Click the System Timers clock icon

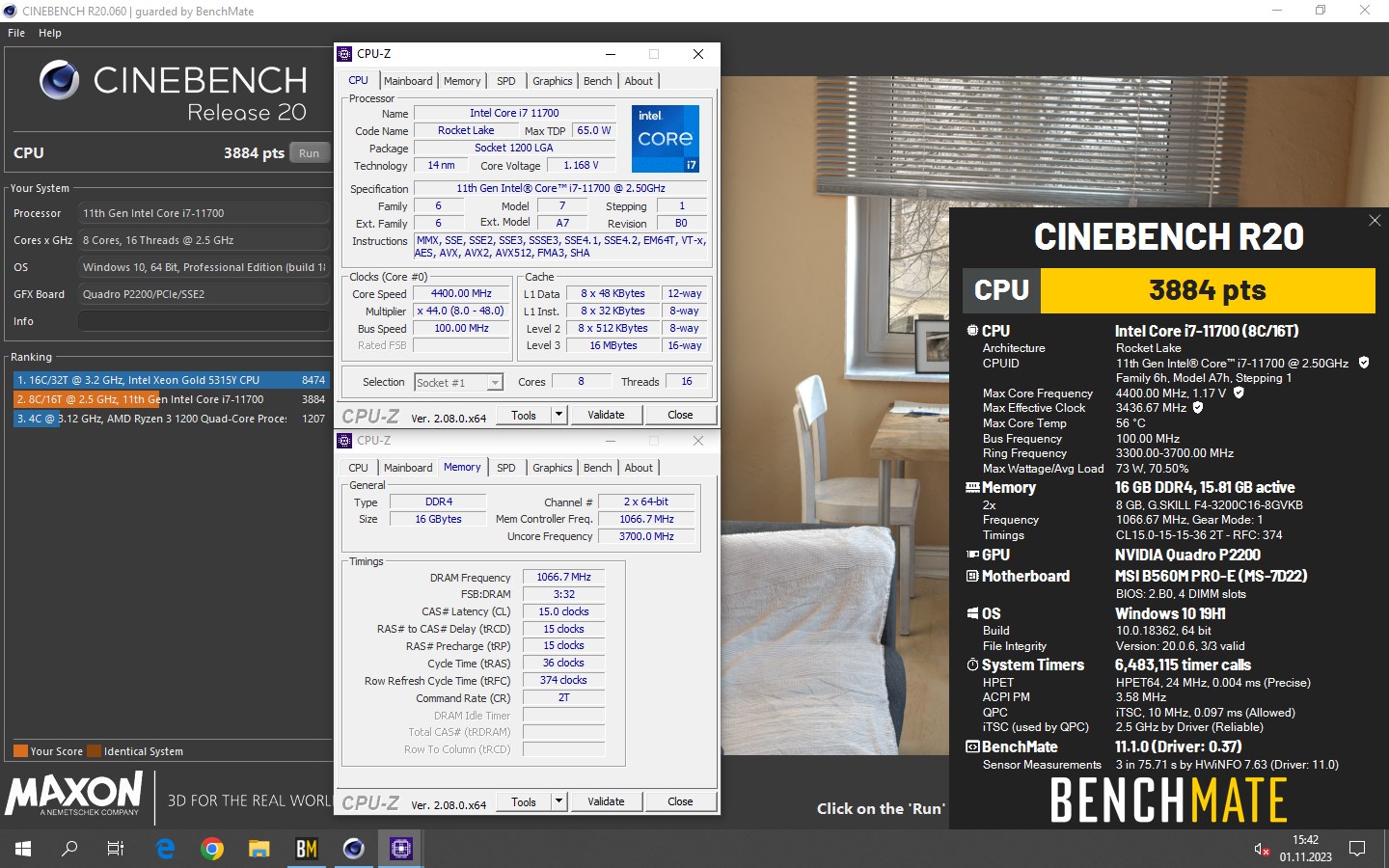click(x=972, y=665)
